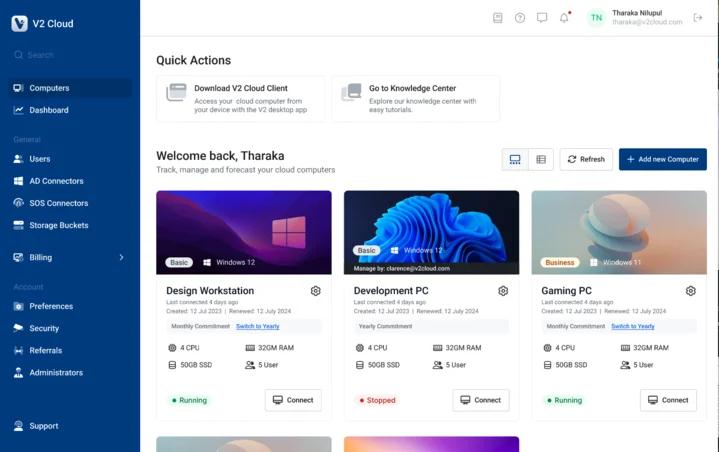Switch to grid card view
This screenshot has height=452, width=719.
(x=515, y=159)
